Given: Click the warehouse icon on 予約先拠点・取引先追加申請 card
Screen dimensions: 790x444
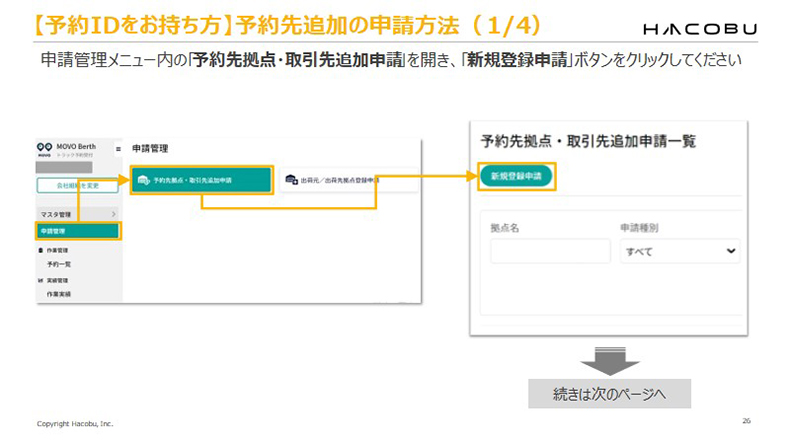Looking at the screenshot, I should [143, 180].
